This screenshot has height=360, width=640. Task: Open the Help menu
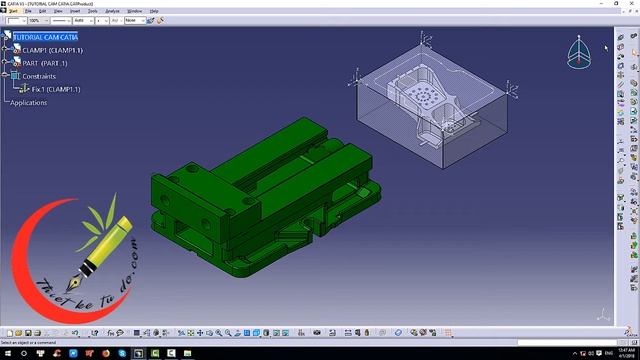(x=154, y=11)
